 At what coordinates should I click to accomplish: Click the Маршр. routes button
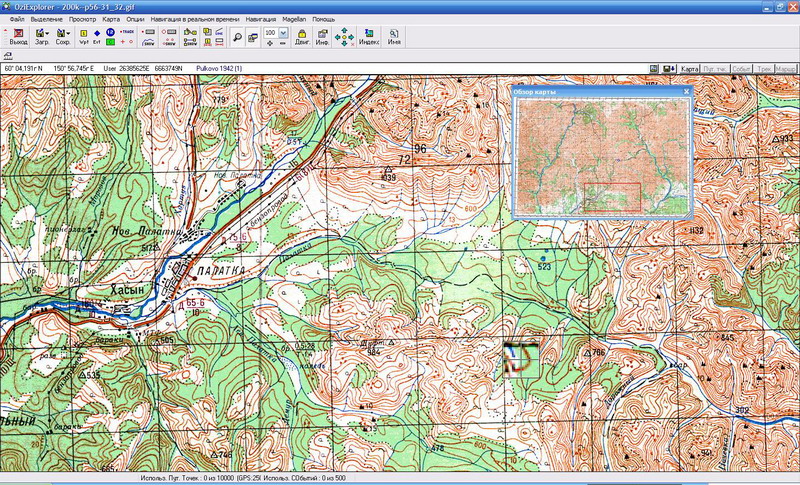pyautogui.click(x=785, y=68)
